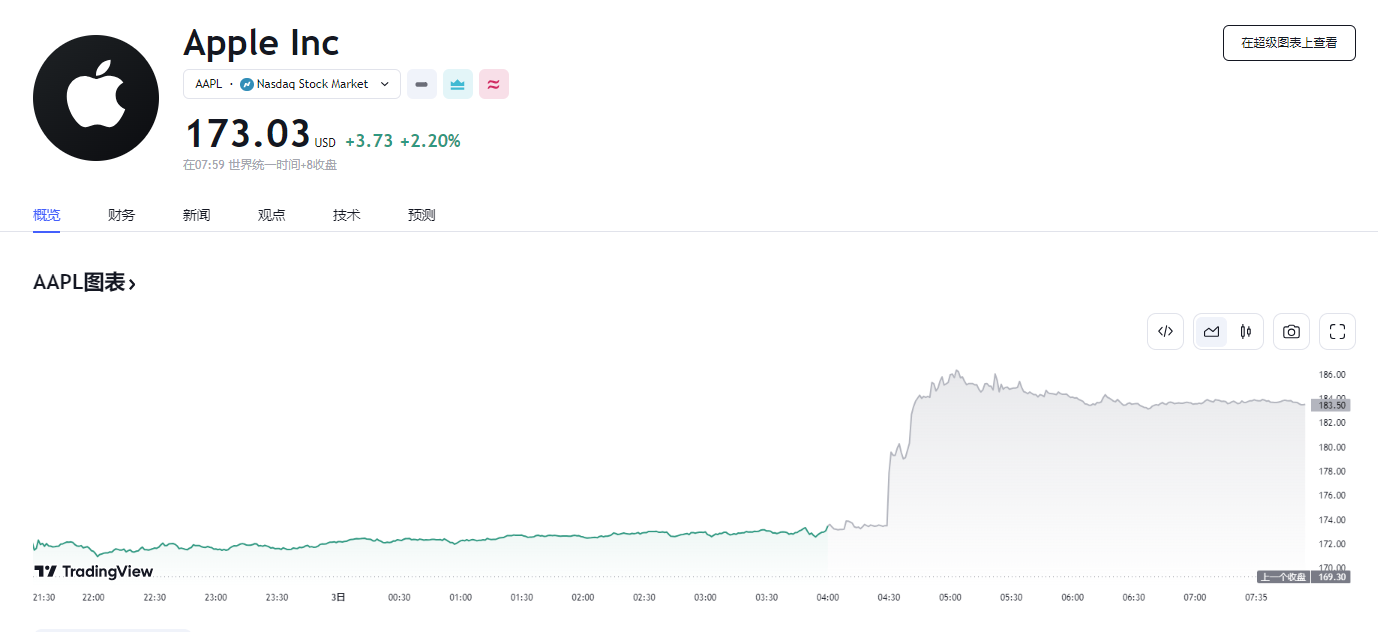The height and width of the screenshot is (632, 1378).
Task: Click the pink approximate-sign badge
Action: tap(494, 85)
